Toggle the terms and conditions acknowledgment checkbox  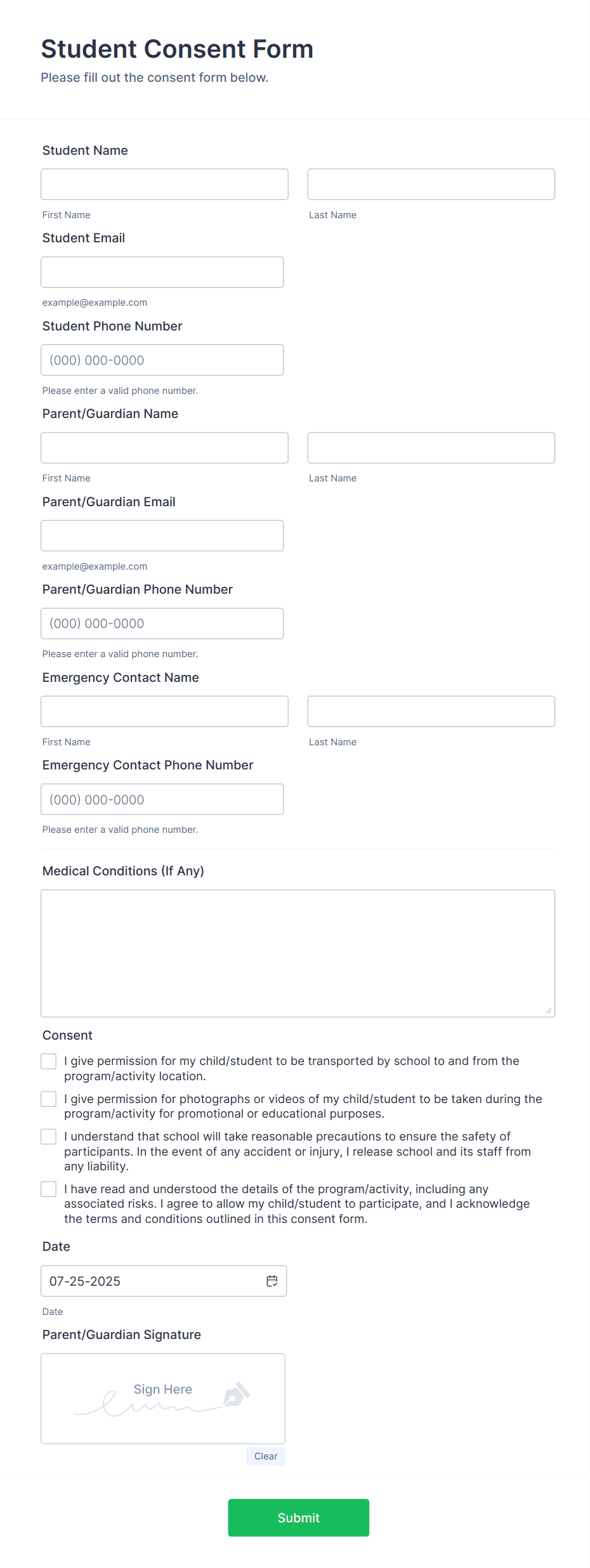48,1189
